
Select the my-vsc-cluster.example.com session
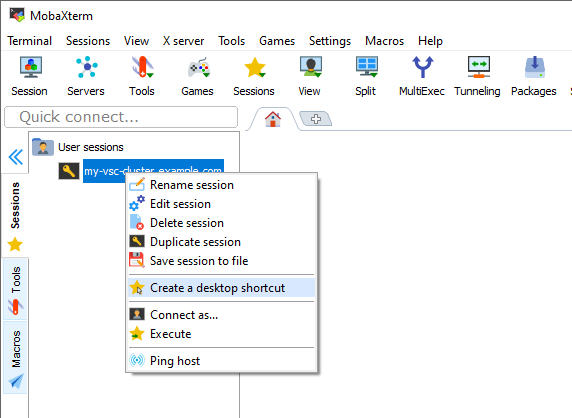pyautogui.click(x=153, y=171)
